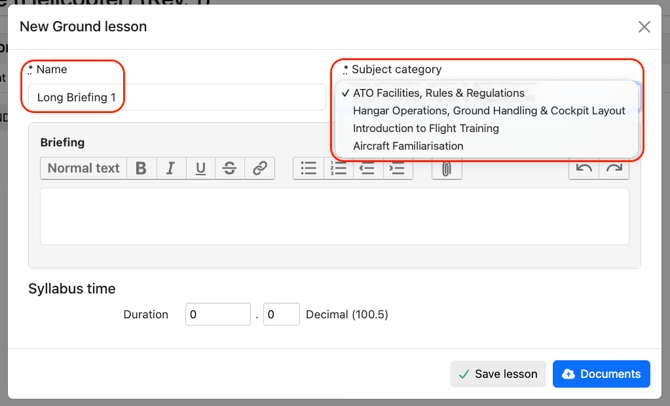Insert a hyperlink with the link icon
Screen dimensions: 670x406
[x=259, y=168]
